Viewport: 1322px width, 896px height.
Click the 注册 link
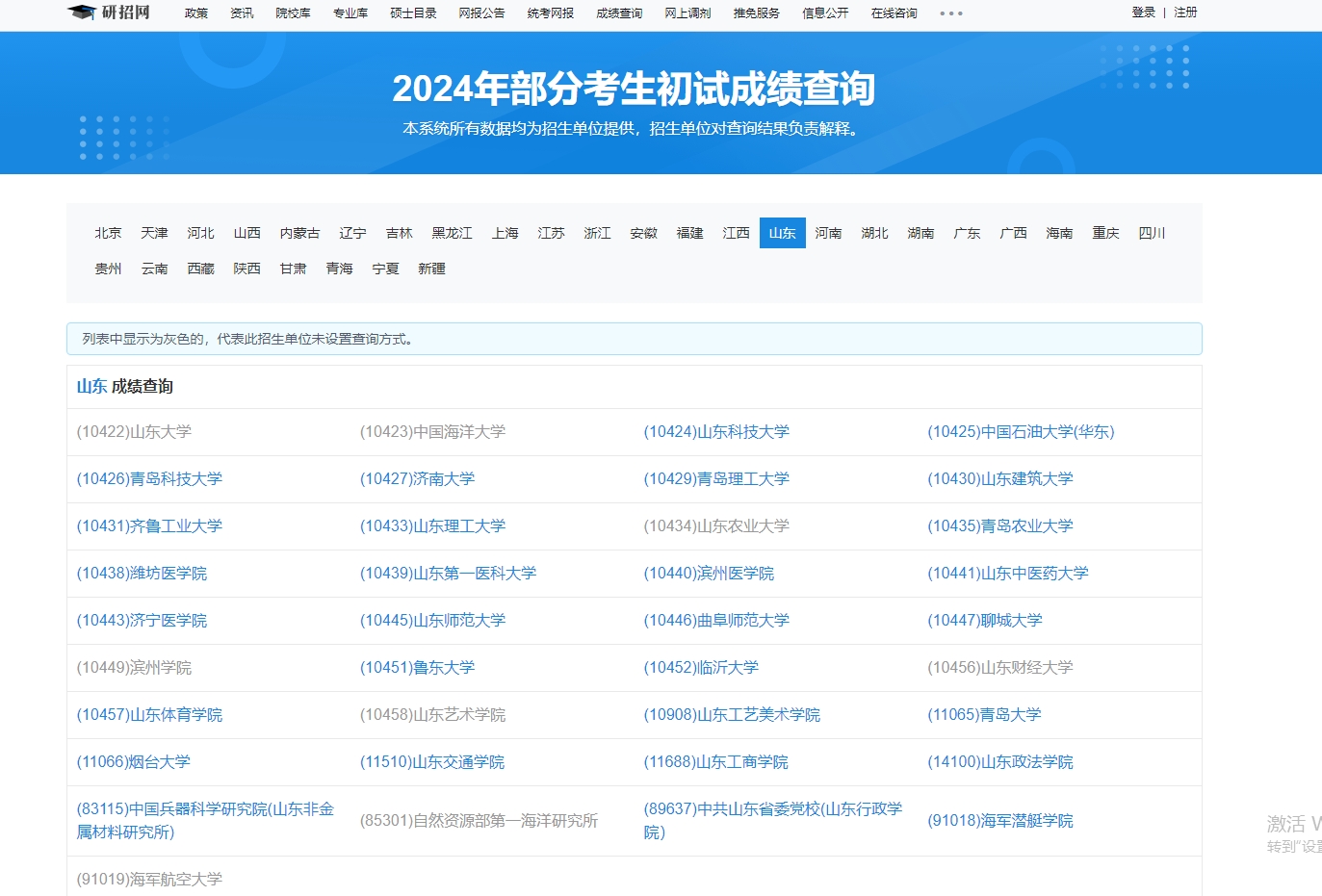pyautogui.click(x=1185, y=13)
